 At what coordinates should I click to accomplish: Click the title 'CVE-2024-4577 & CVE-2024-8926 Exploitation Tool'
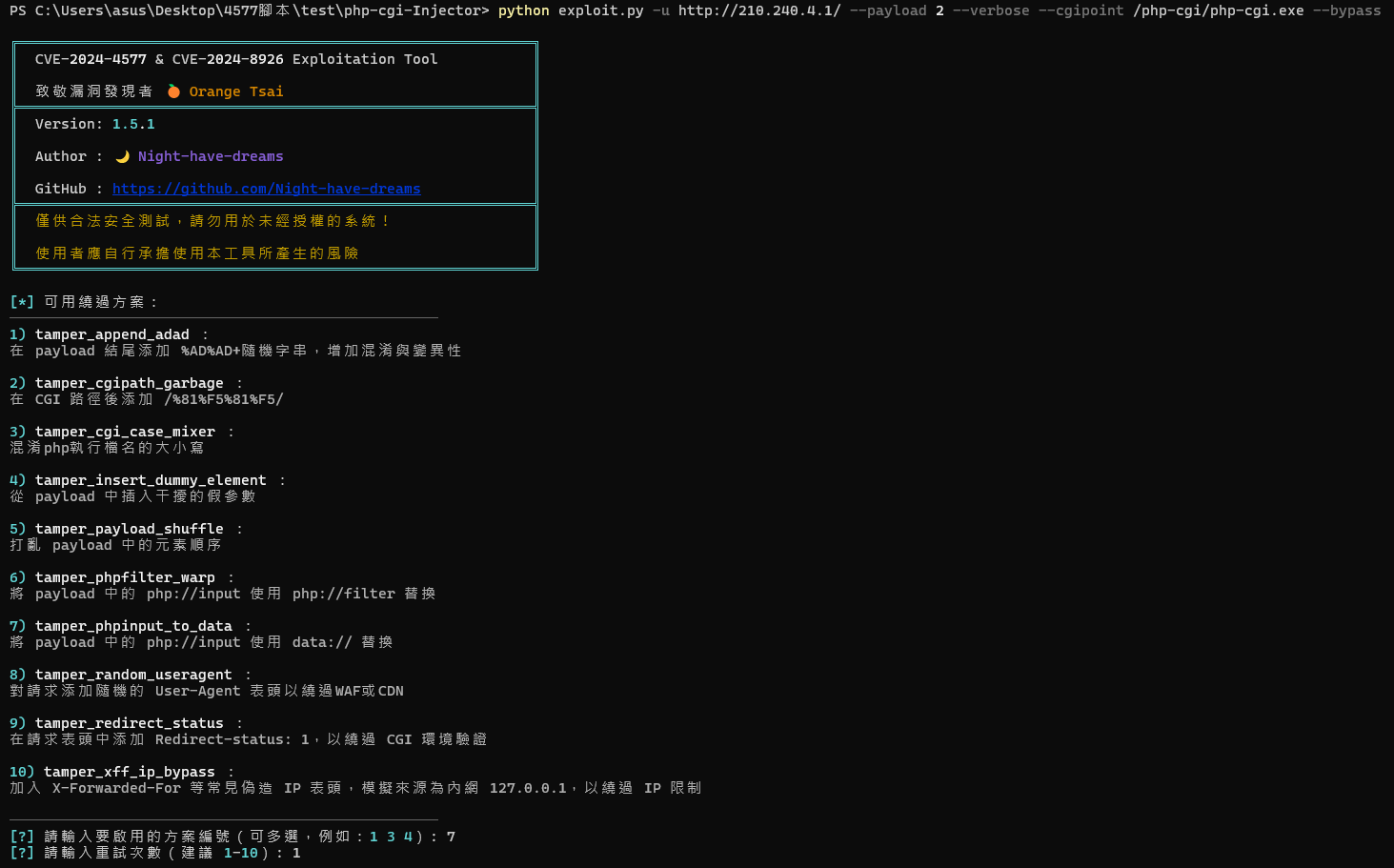coord(236,59)
